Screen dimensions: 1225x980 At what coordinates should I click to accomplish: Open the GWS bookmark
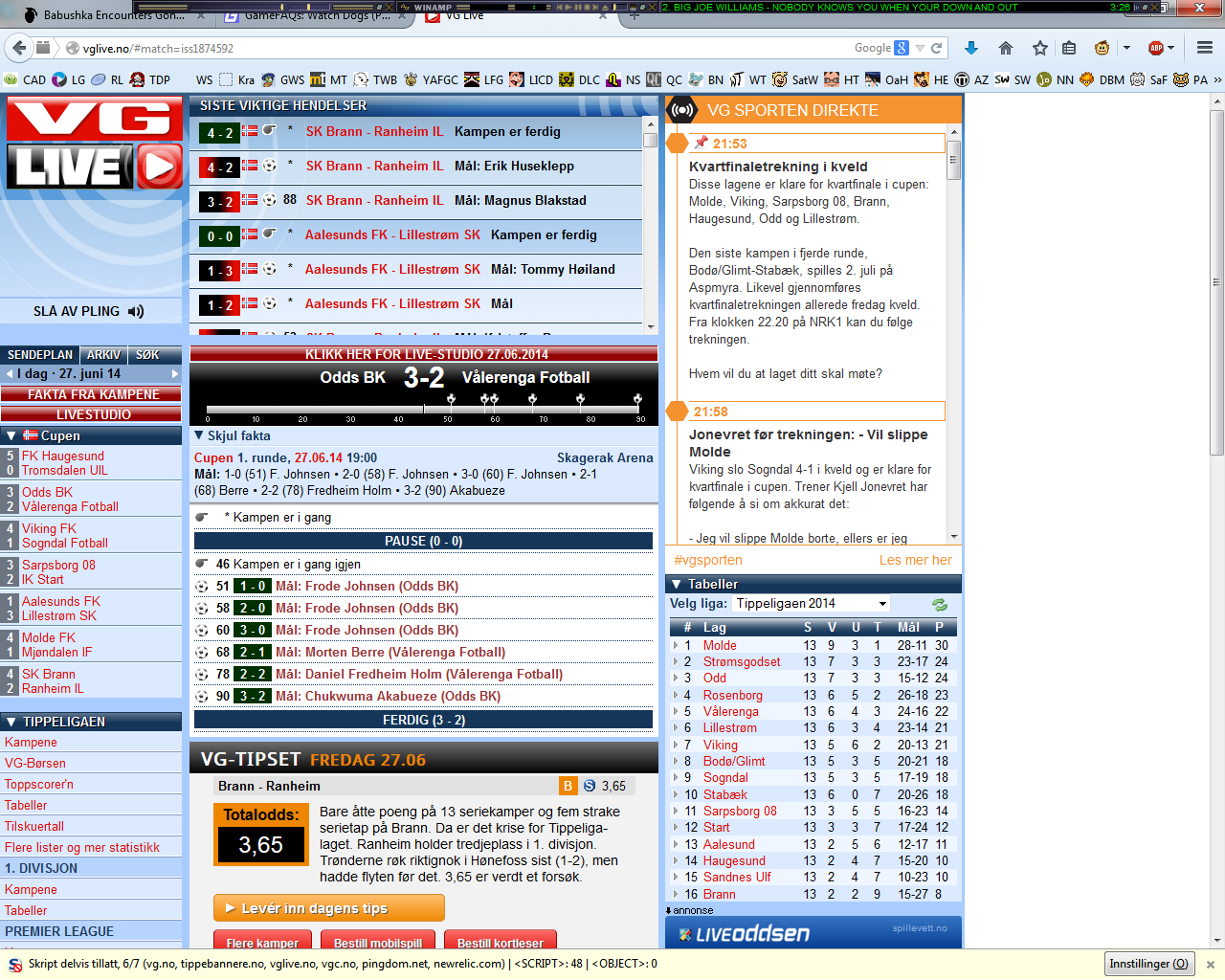click(283, 79)
